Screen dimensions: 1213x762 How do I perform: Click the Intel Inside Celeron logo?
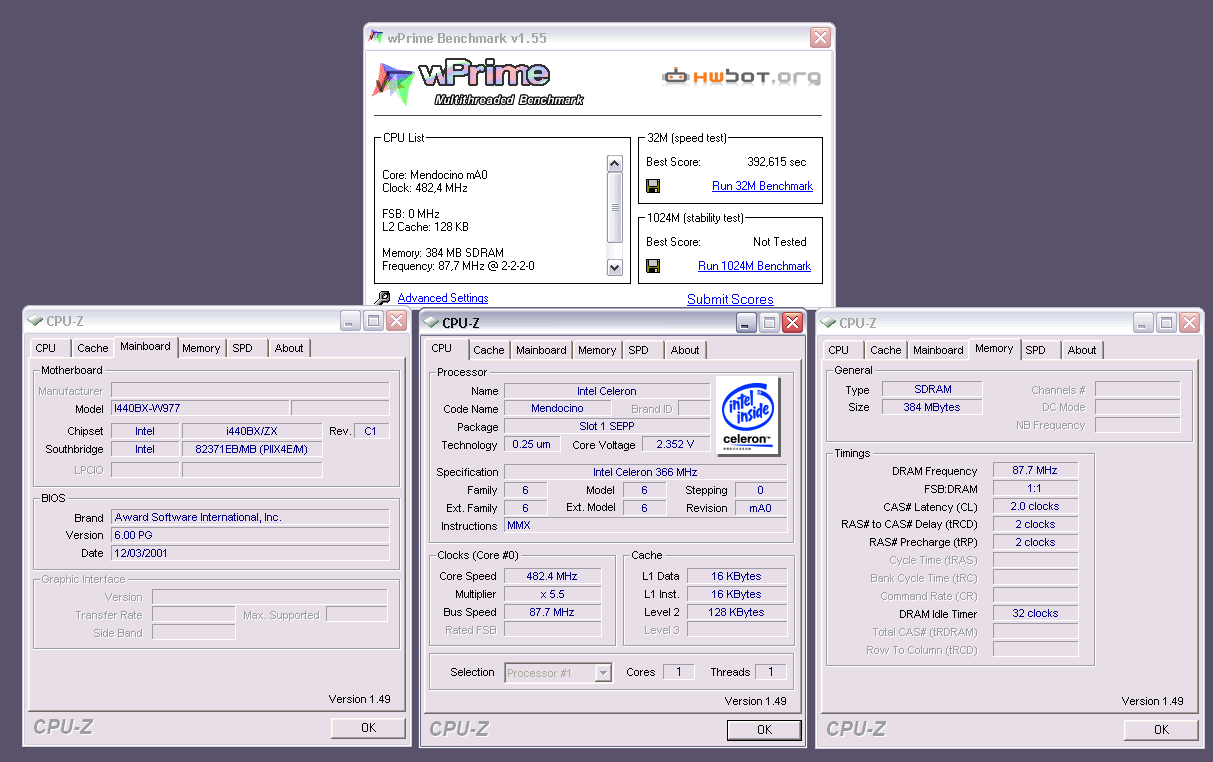tap(748, 415)
